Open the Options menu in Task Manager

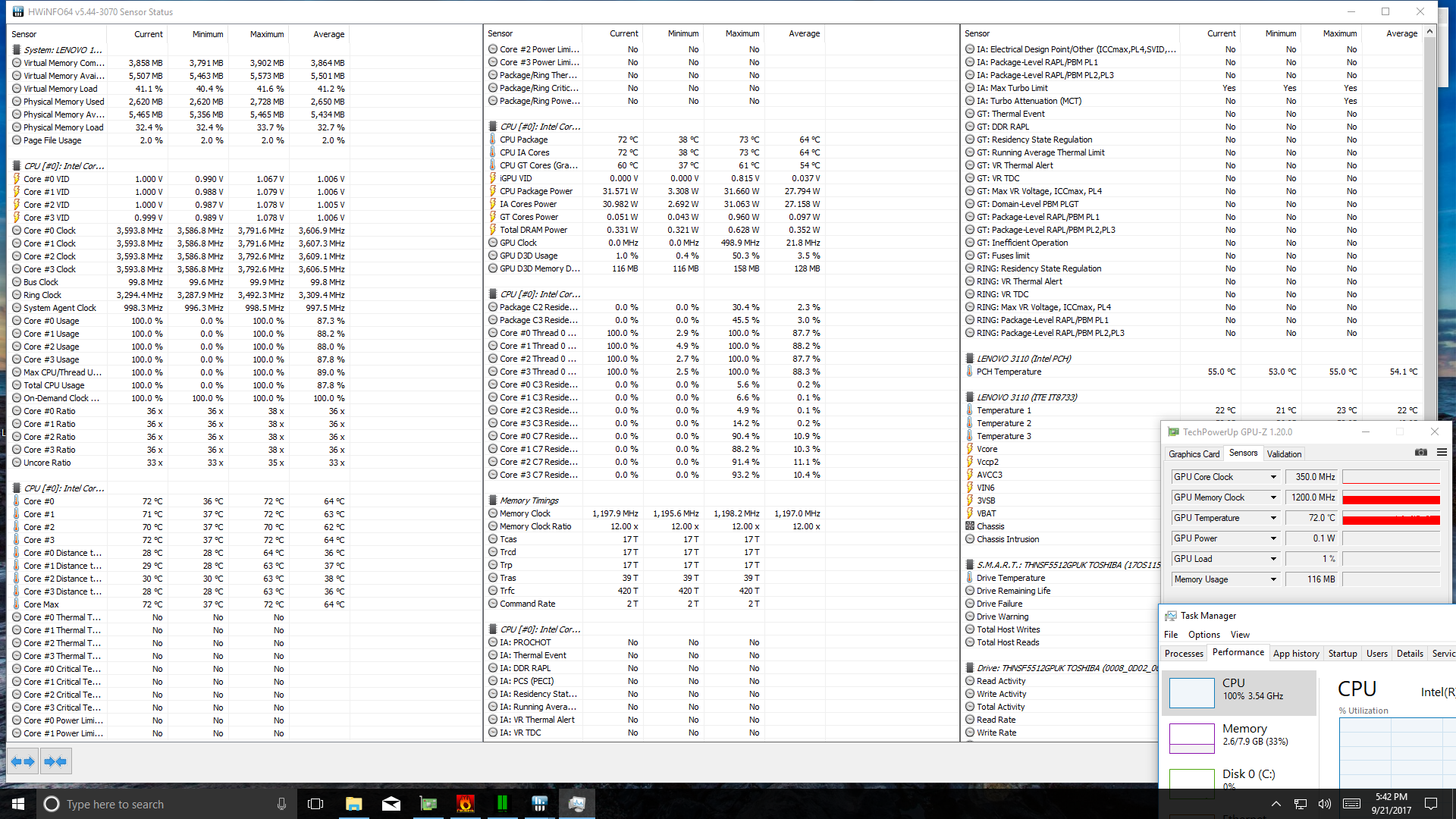pos(1203,635)
